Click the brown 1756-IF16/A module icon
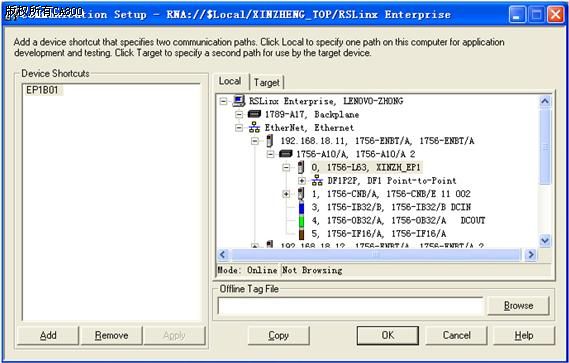The image size is (569, 363). tap(301, 233)
